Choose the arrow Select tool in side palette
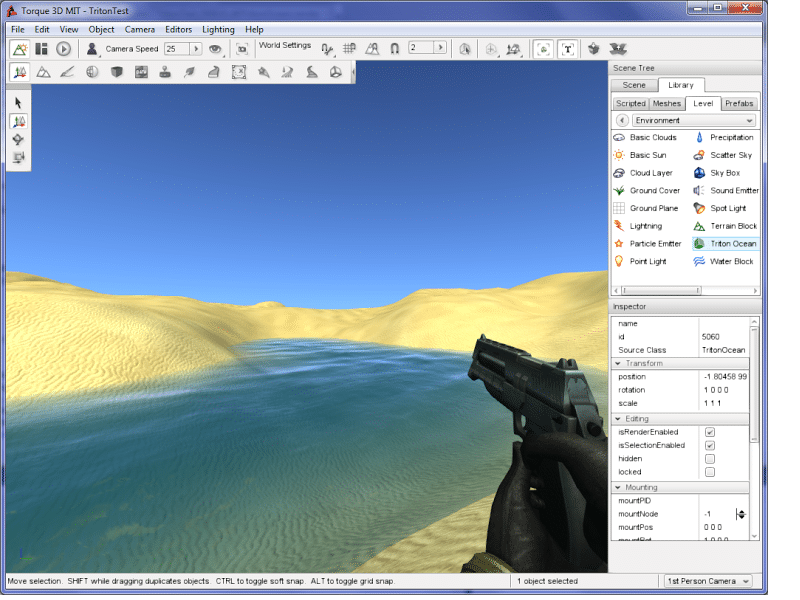 18,103
